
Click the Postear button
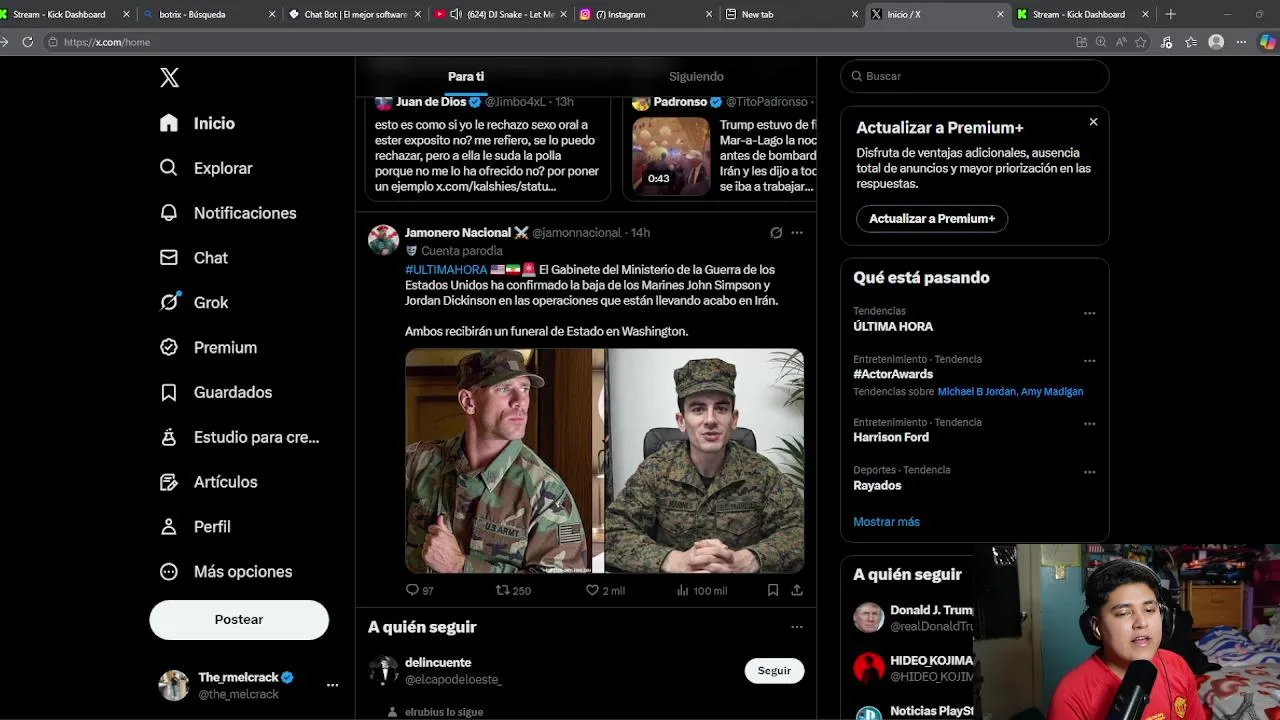pos(239,619)
